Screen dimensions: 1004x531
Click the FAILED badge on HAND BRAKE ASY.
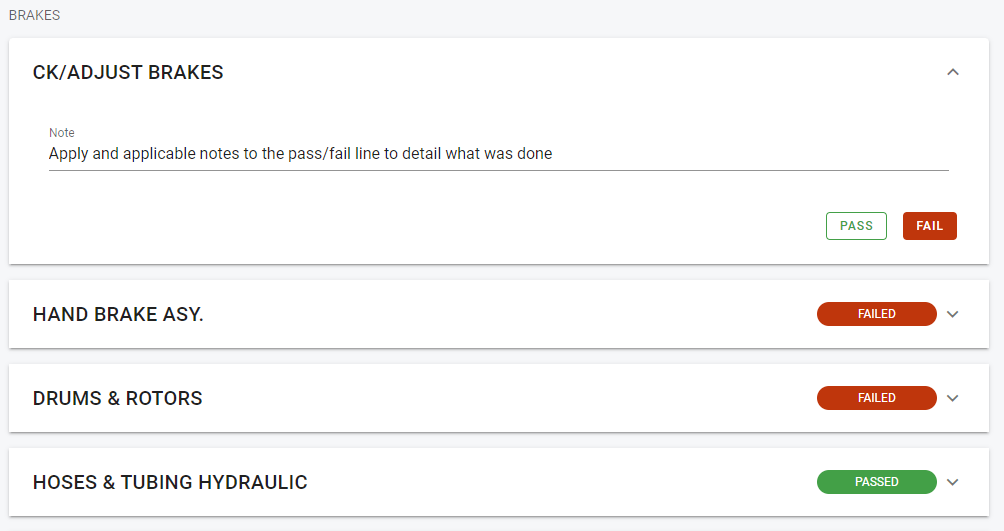coord(876,314)
